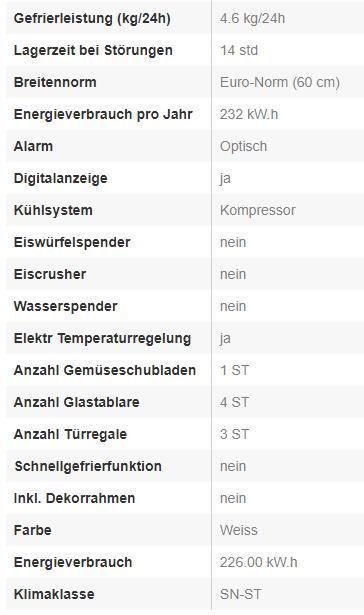Select the 4.6 kg/24h value
The height and width of the screenshot is (615, 364).
click(252, 18)
